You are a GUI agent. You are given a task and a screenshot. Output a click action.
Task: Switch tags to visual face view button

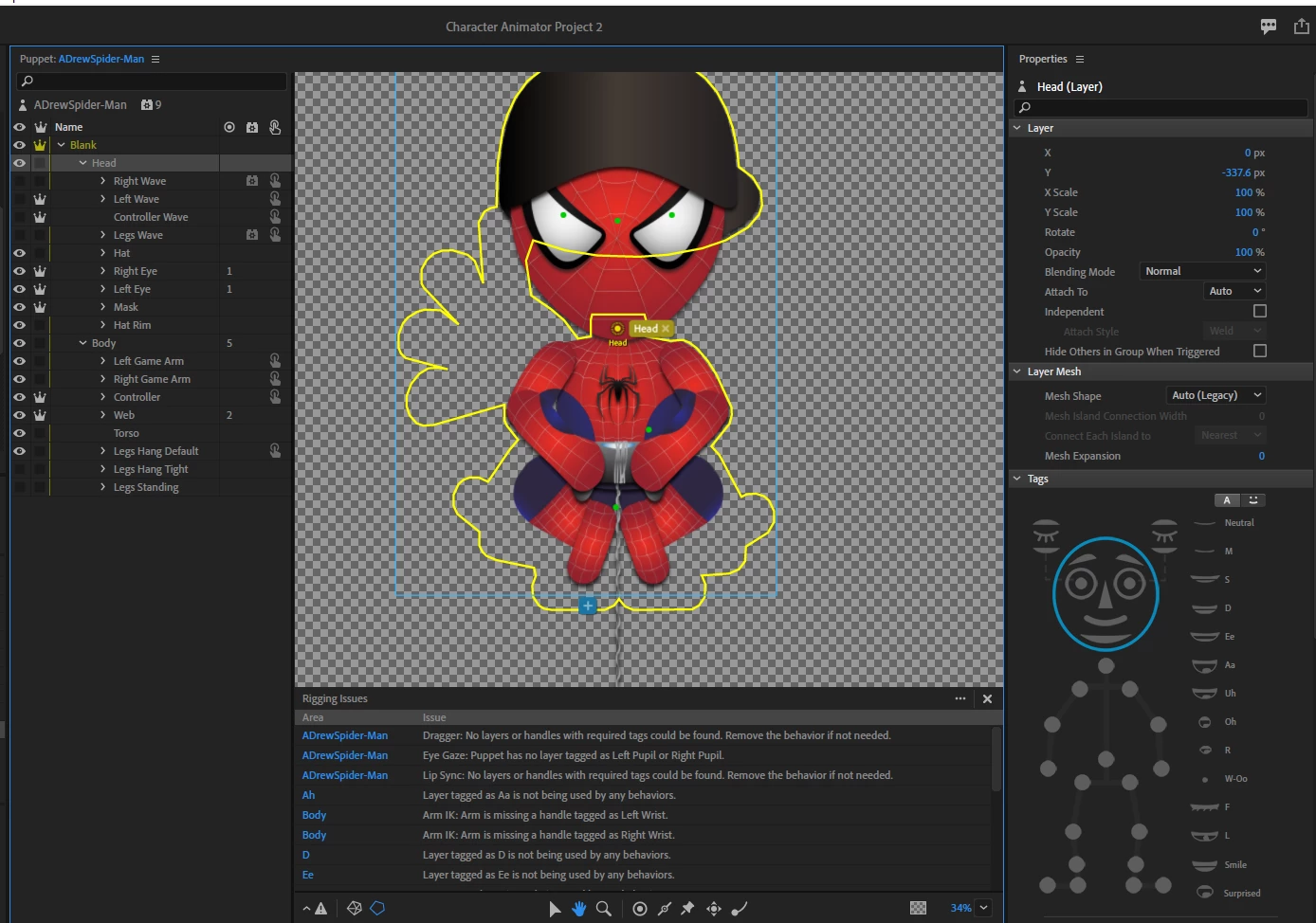coord(1253,500)
